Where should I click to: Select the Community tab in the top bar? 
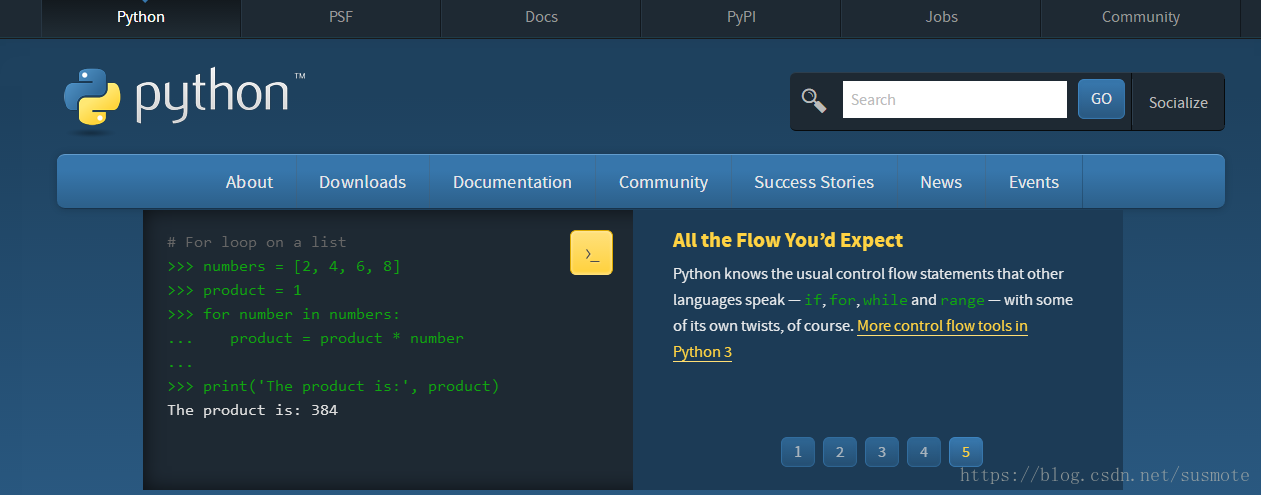pyautogui.click(x=1141, y=17)
